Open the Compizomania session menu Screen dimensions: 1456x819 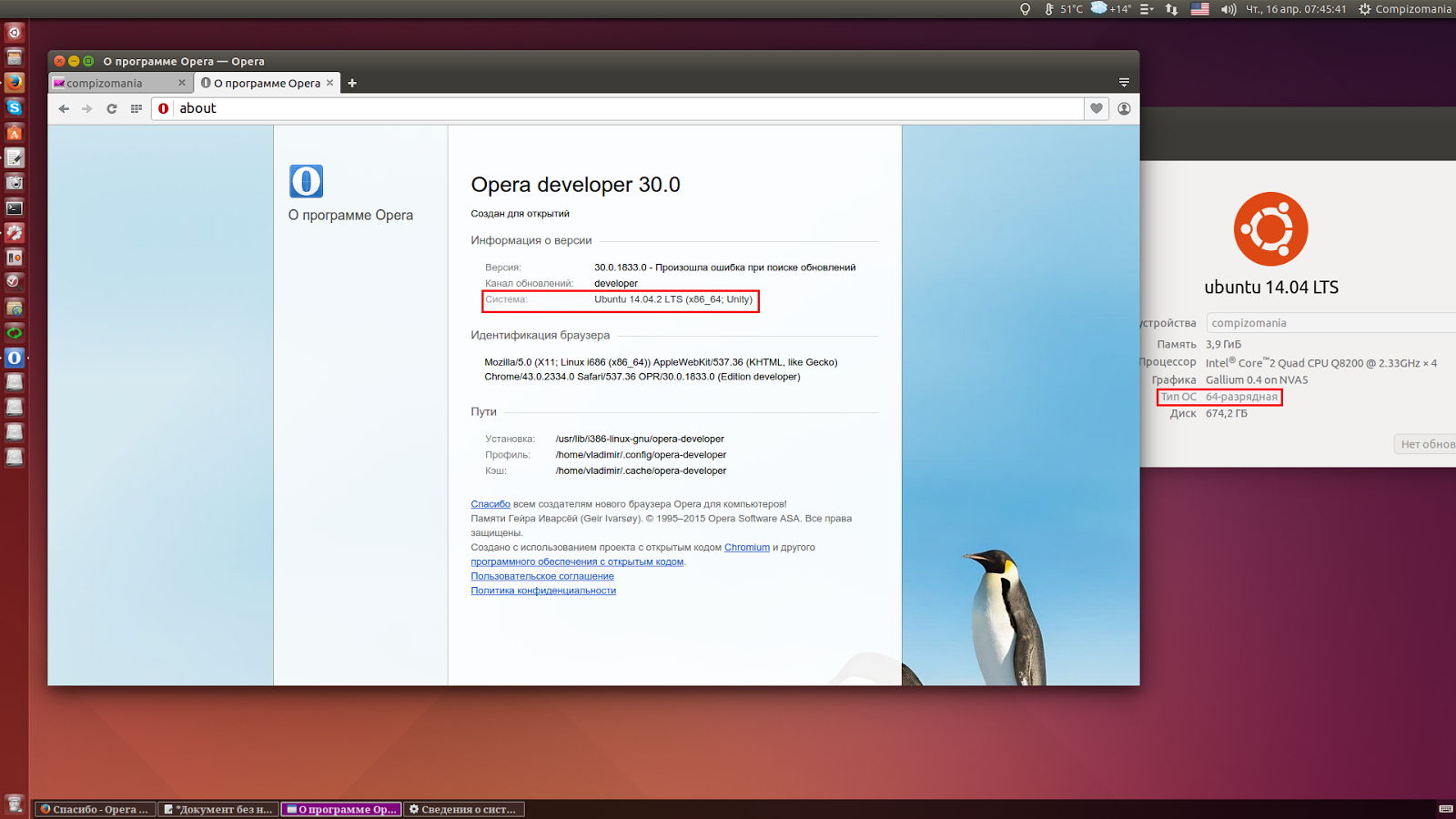tap(1405, 9)
